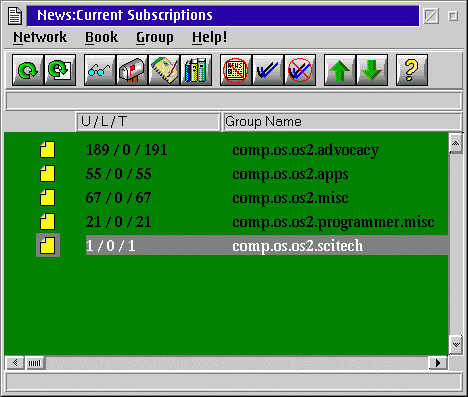Click the blue double checkmark icon
The image size is (468, 397).
pyautogui.click(x=268, y=70)
